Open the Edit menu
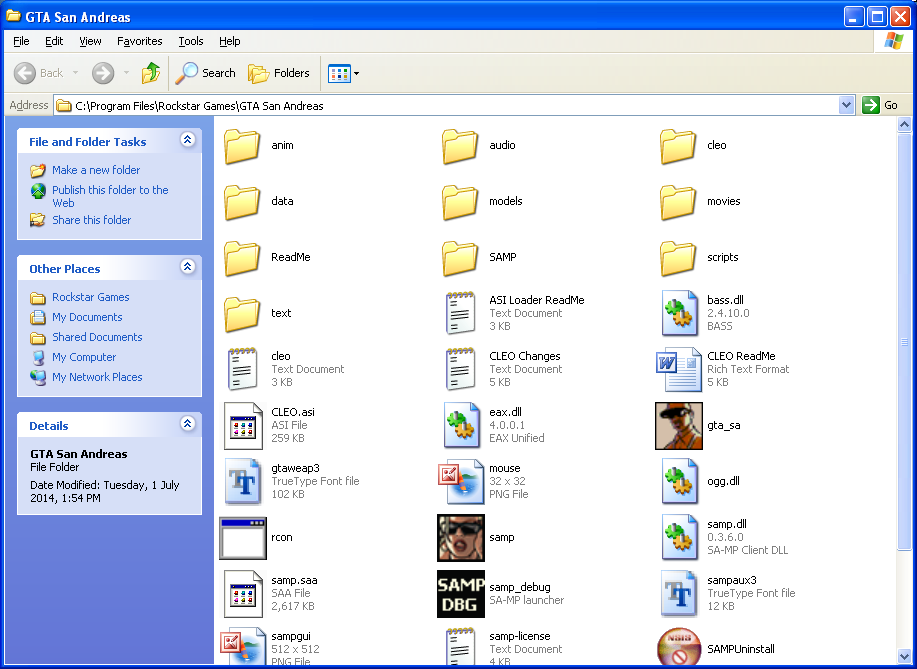 pyautogui.click(x=54, y=41)
